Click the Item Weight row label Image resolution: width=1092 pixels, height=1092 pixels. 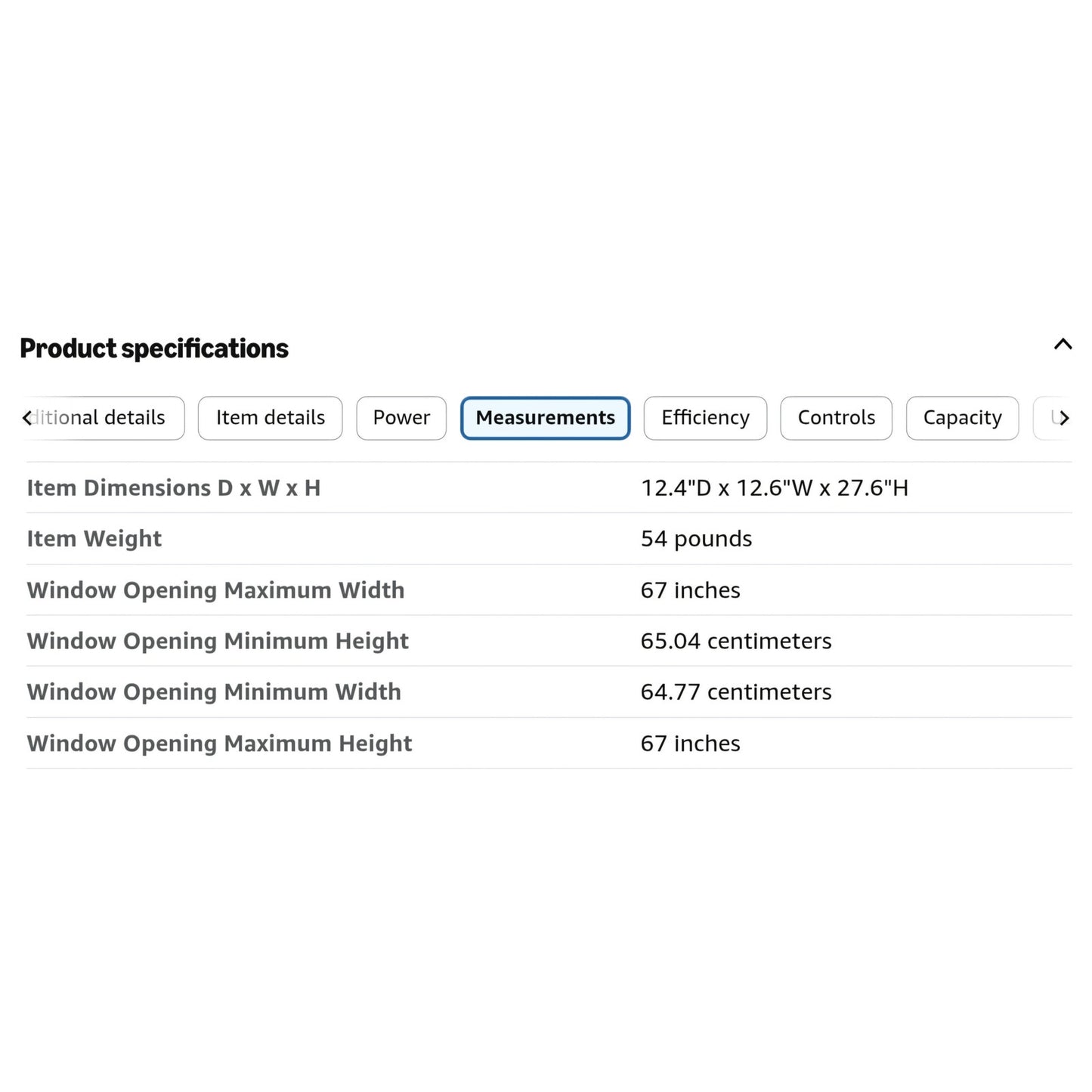94,539
